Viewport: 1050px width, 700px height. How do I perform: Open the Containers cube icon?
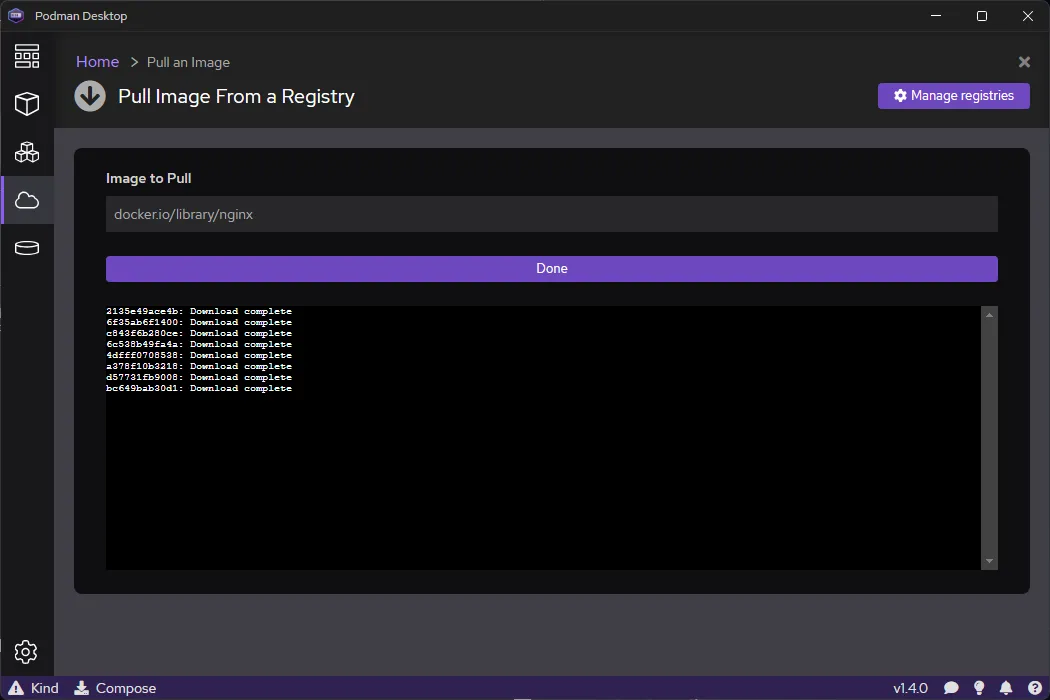coord(27,104)
